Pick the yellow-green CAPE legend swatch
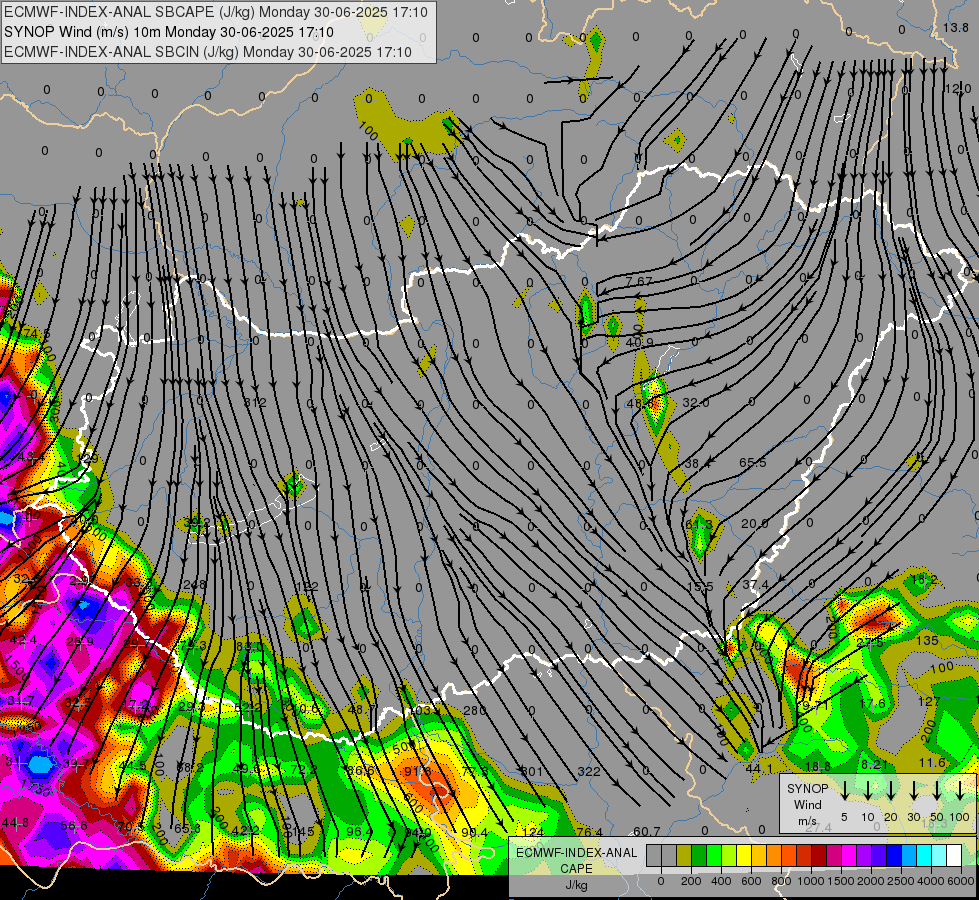This screenshot has height=900, width=979. (x=729, y=855)
